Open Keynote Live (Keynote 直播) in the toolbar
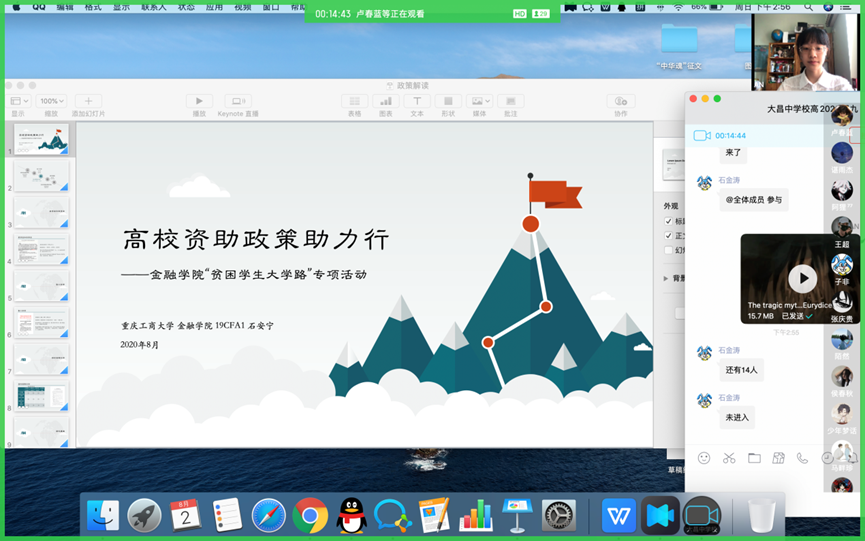Screen dimensions: 865x541 tap(238, 101)
